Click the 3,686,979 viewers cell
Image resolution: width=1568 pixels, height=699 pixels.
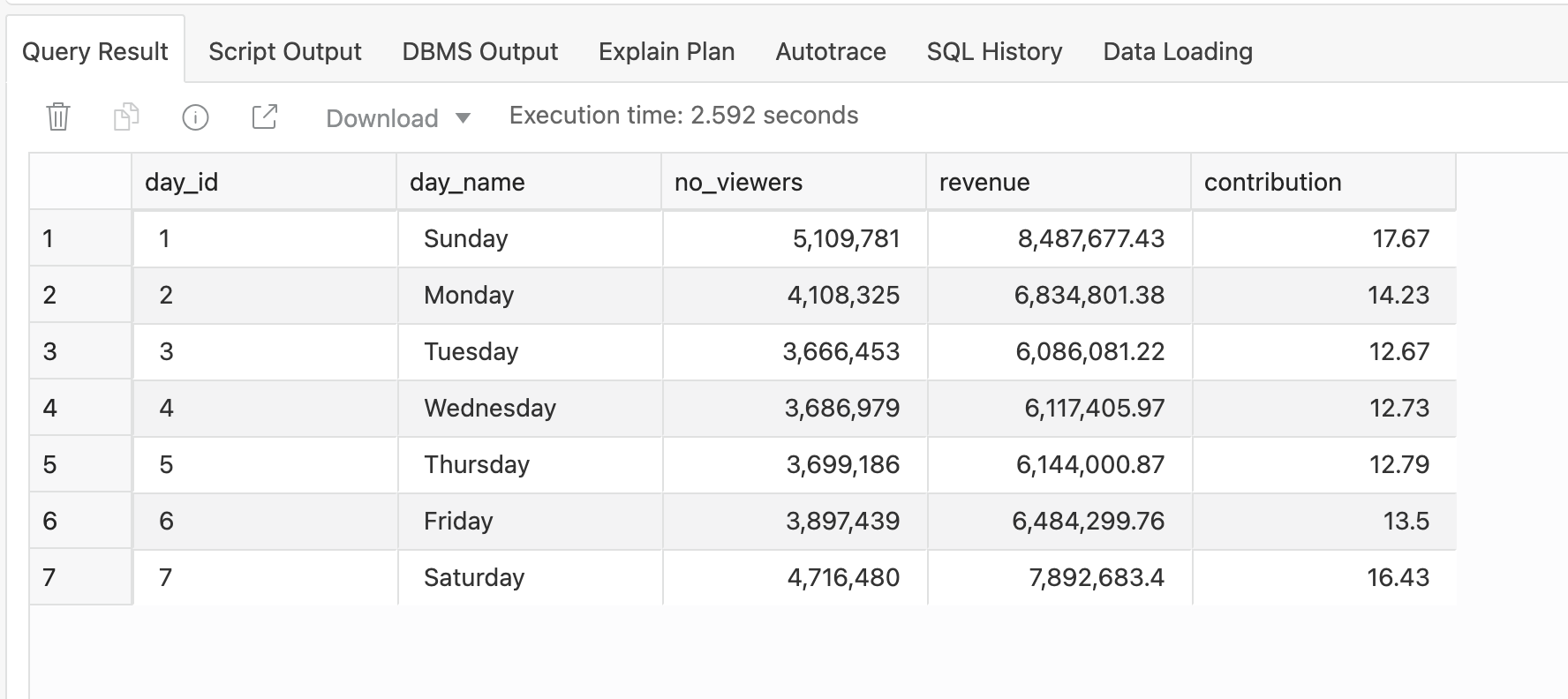point(795,408)
